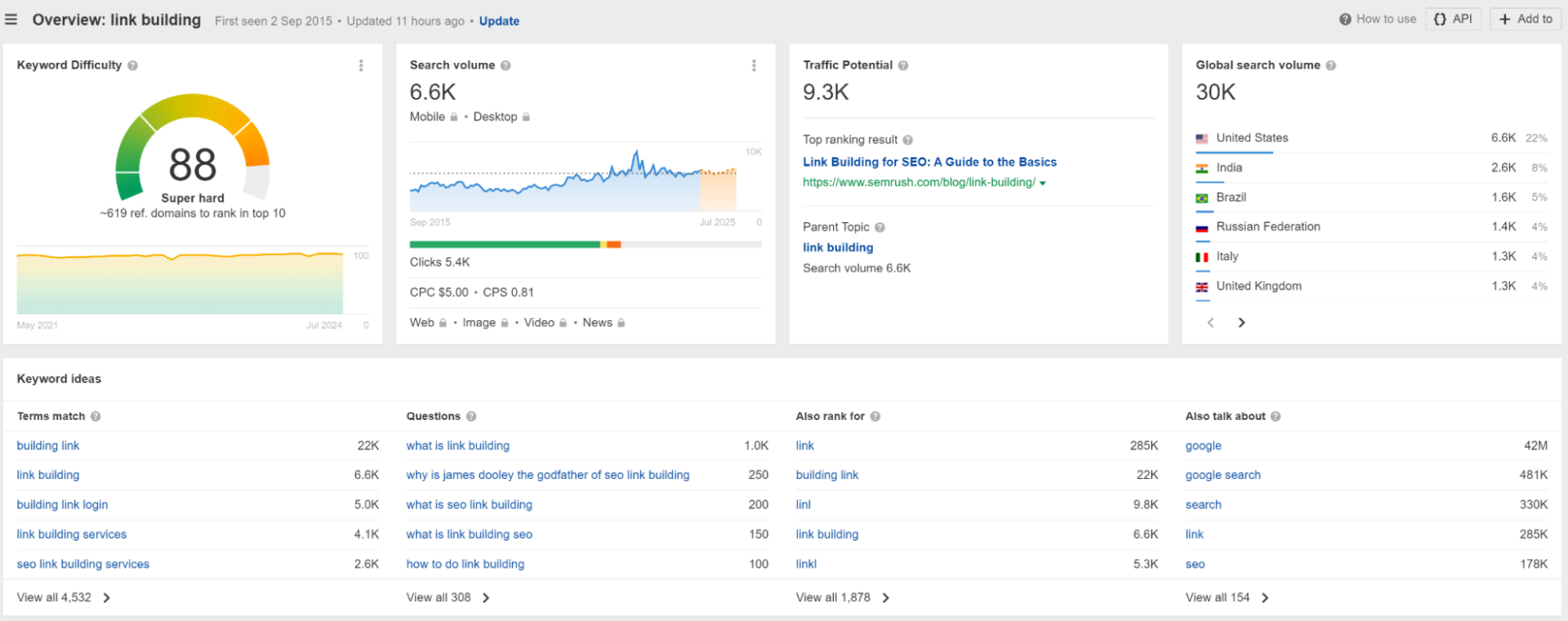1568x621 pixels.
Task: Select United Kingdom flag icon
Action: (x=1202, y=287)
